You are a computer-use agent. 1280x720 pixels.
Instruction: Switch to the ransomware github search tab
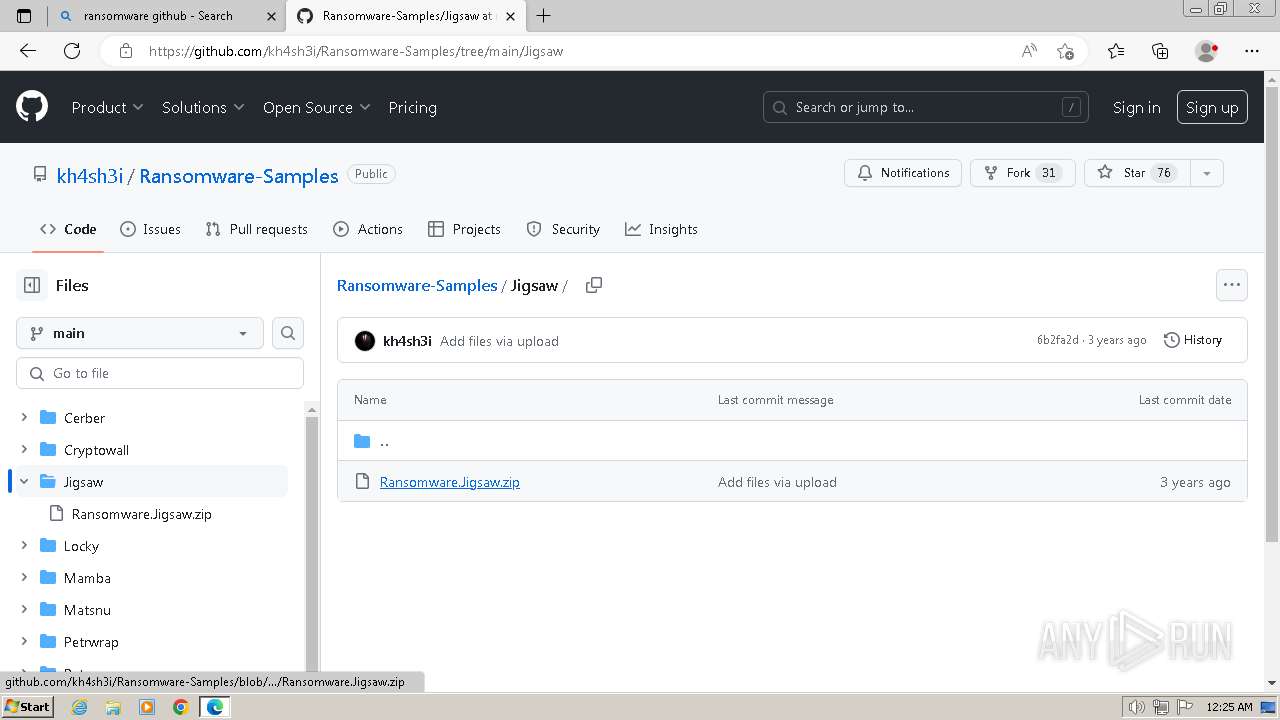(x=166, y=16)
